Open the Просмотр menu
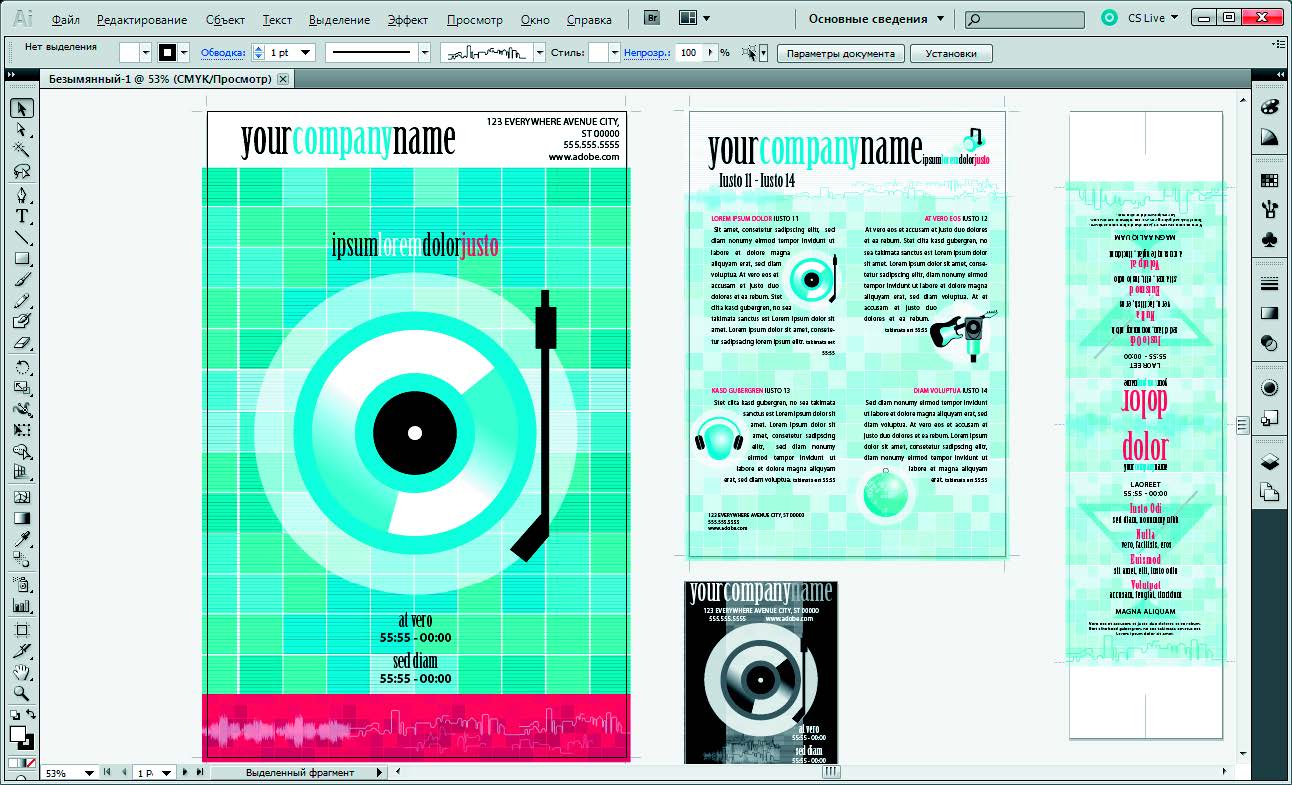The width and height of the screenshot is (1292, 785). tap(475, 20)
